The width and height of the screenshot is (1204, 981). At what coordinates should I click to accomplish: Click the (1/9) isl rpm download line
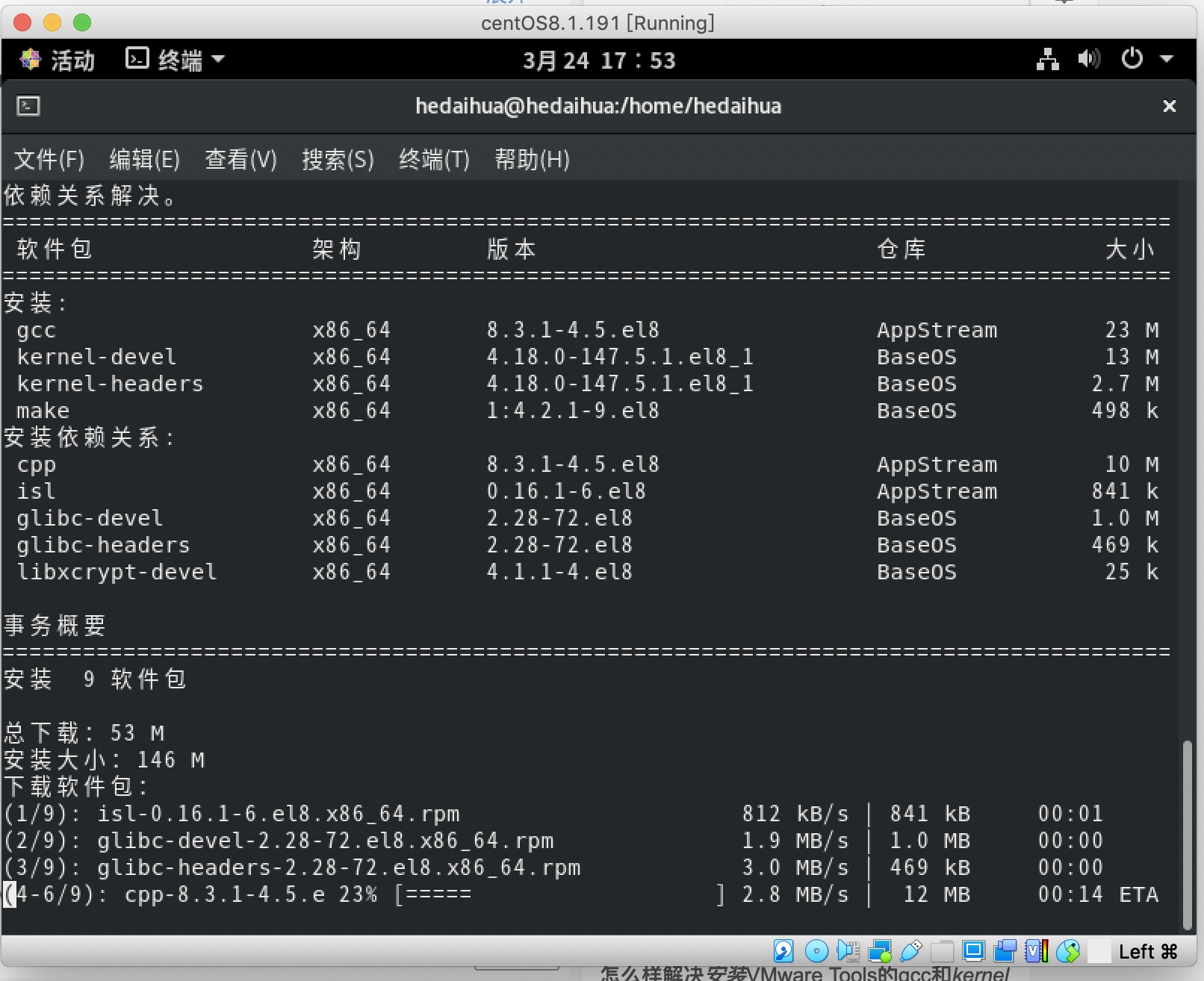pos(553,814)
